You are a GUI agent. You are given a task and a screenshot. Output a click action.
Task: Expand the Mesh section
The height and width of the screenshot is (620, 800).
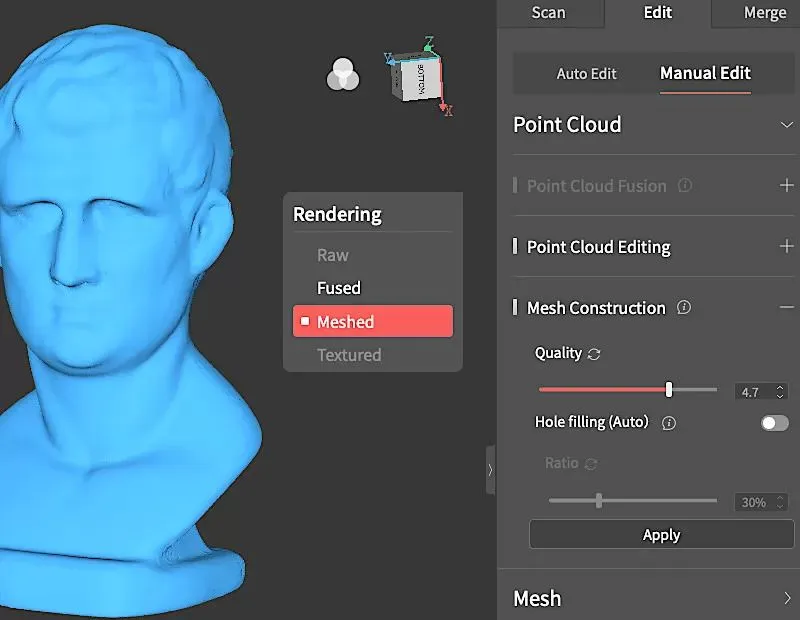[787, 599]
